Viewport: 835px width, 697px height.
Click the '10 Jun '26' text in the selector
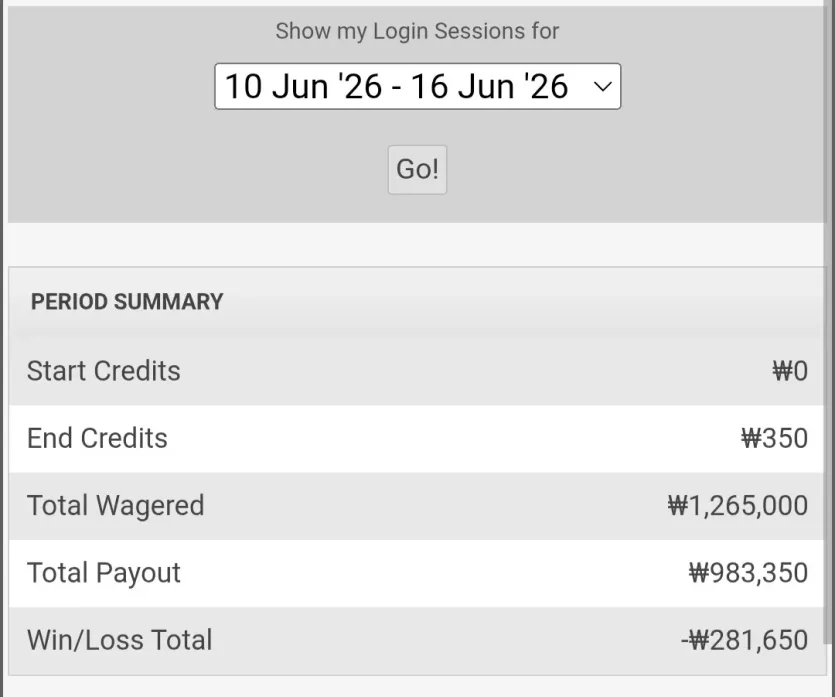[304, 86]
